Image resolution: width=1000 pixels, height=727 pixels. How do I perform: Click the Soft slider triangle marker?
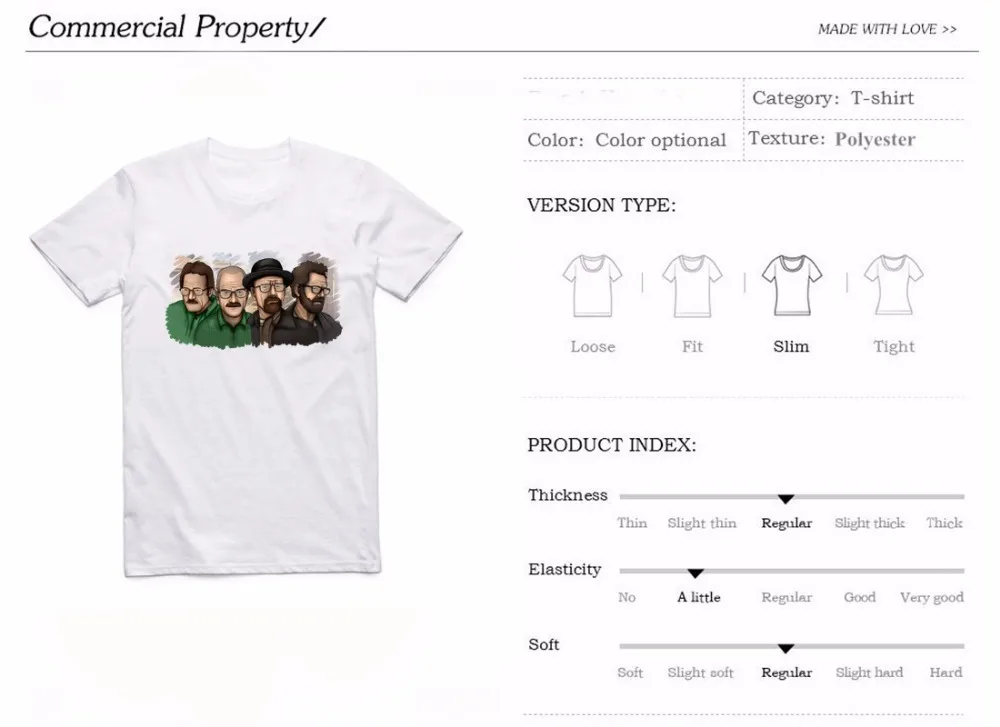[786, 648]
